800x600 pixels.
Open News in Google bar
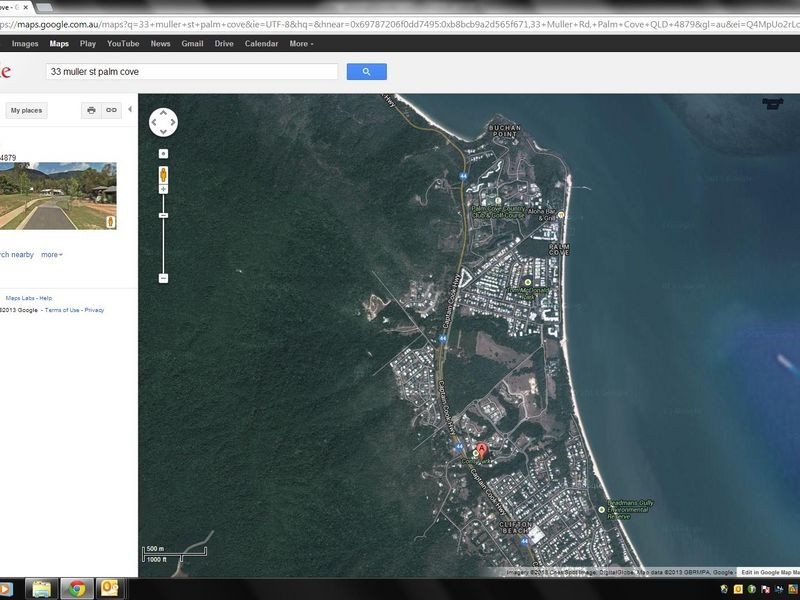[160, 44]
